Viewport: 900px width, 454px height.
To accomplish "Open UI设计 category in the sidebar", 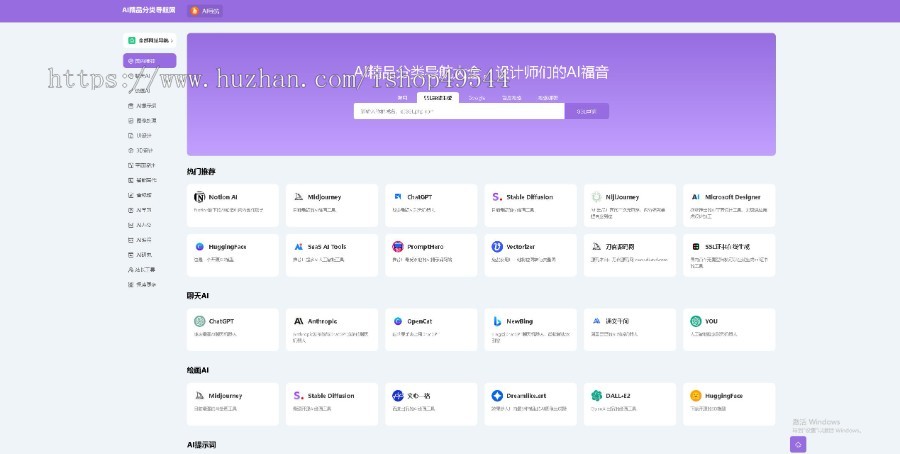I will 141,135.
